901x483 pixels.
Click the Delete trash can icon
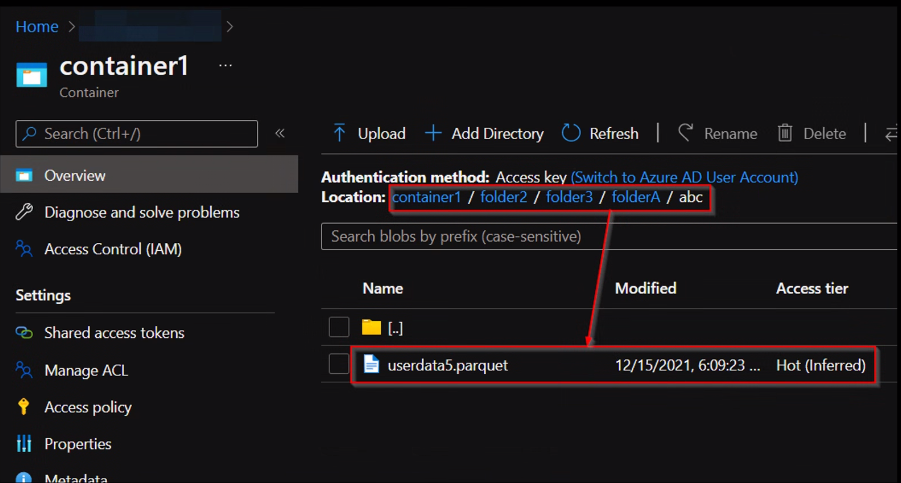pyautogui.click(x=785, y=133)
